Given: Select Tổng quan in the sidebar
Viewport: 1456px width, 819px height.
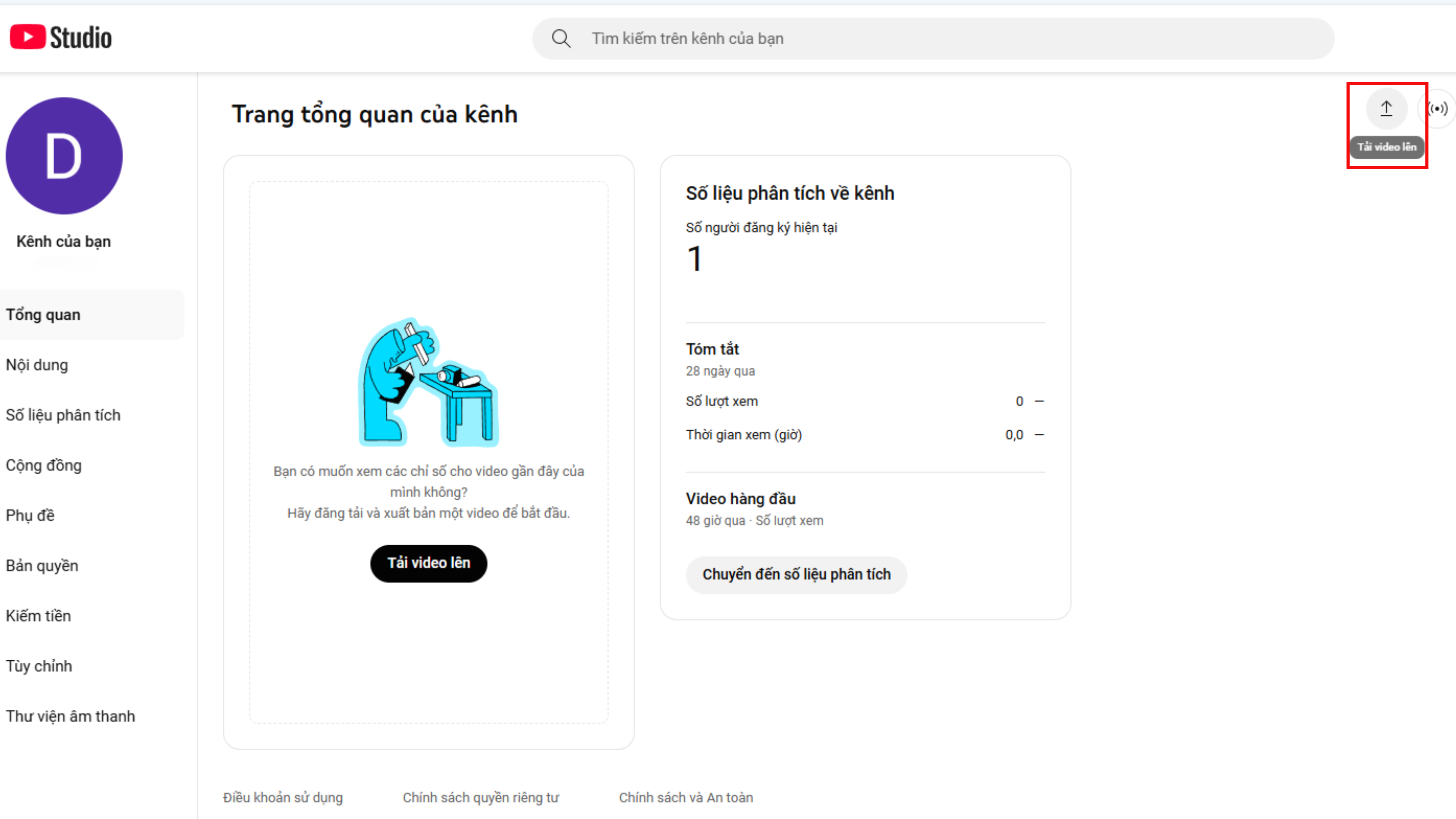Looking at the screenshot, I should 43,315.
